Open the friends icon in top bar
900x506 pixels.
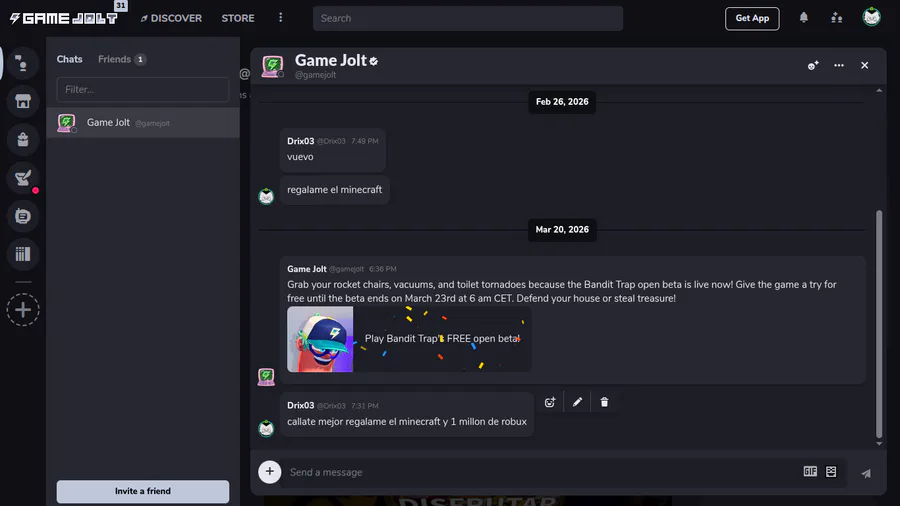click(836, 18)
